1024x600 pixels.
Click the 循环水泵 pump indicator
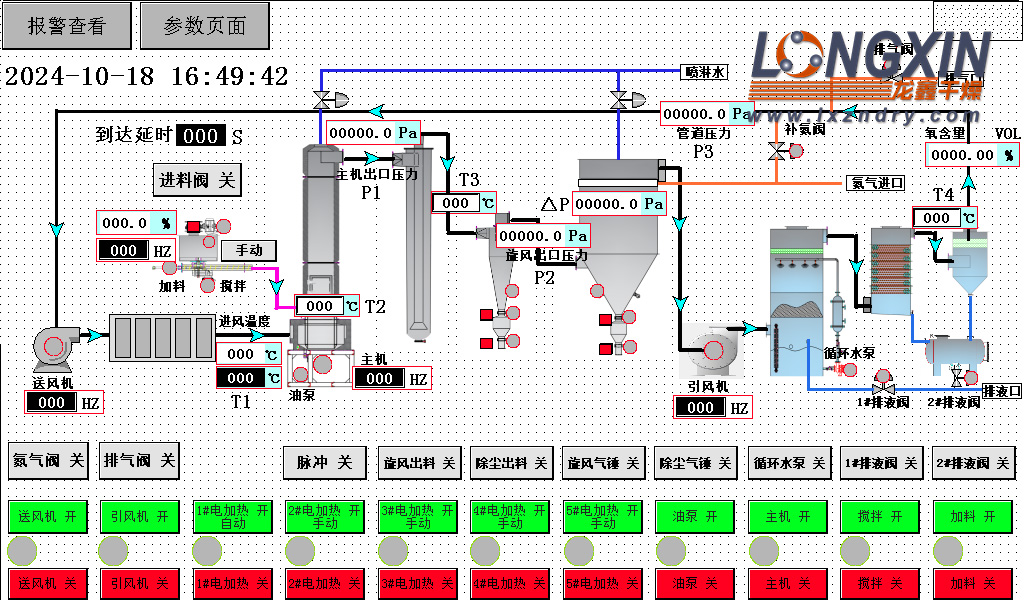point(849,370)
